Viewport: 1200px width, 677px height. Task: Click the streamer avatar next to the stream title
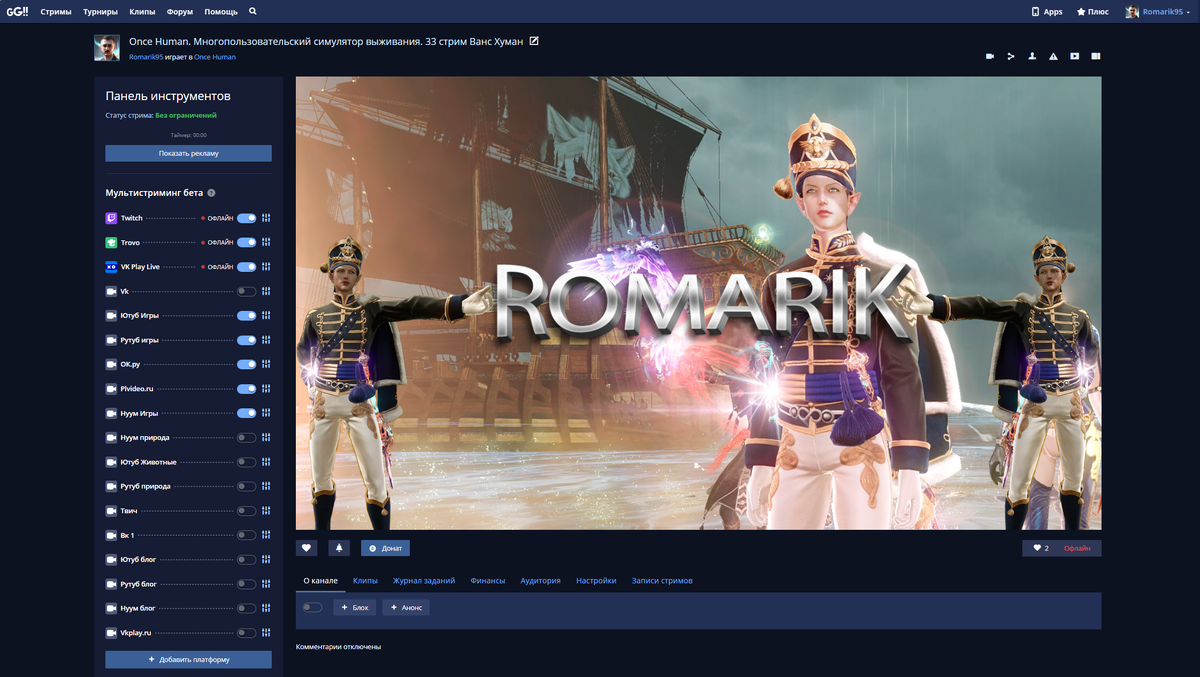coord(107,48)
